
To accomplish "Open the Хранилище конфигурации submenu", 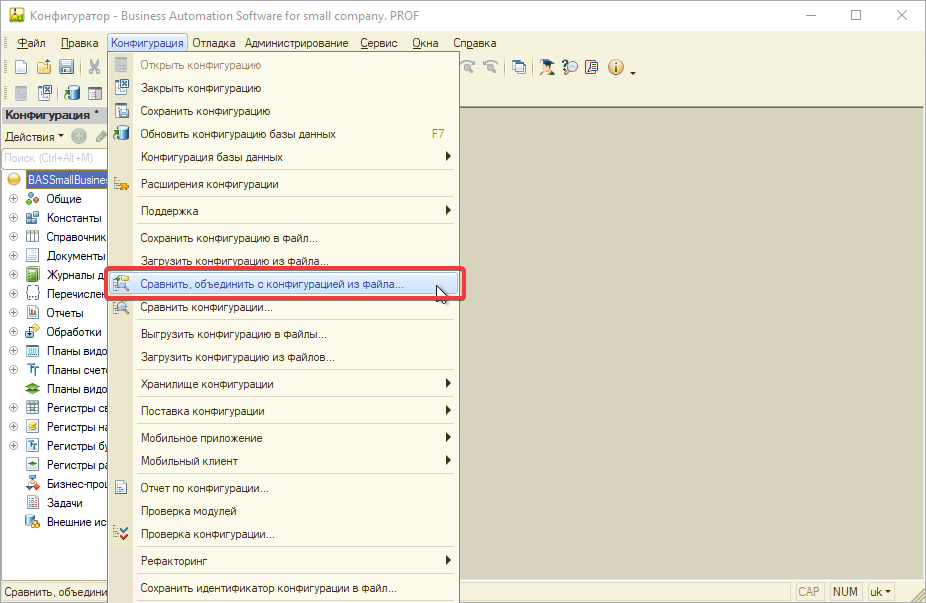I will click(207, 384).
